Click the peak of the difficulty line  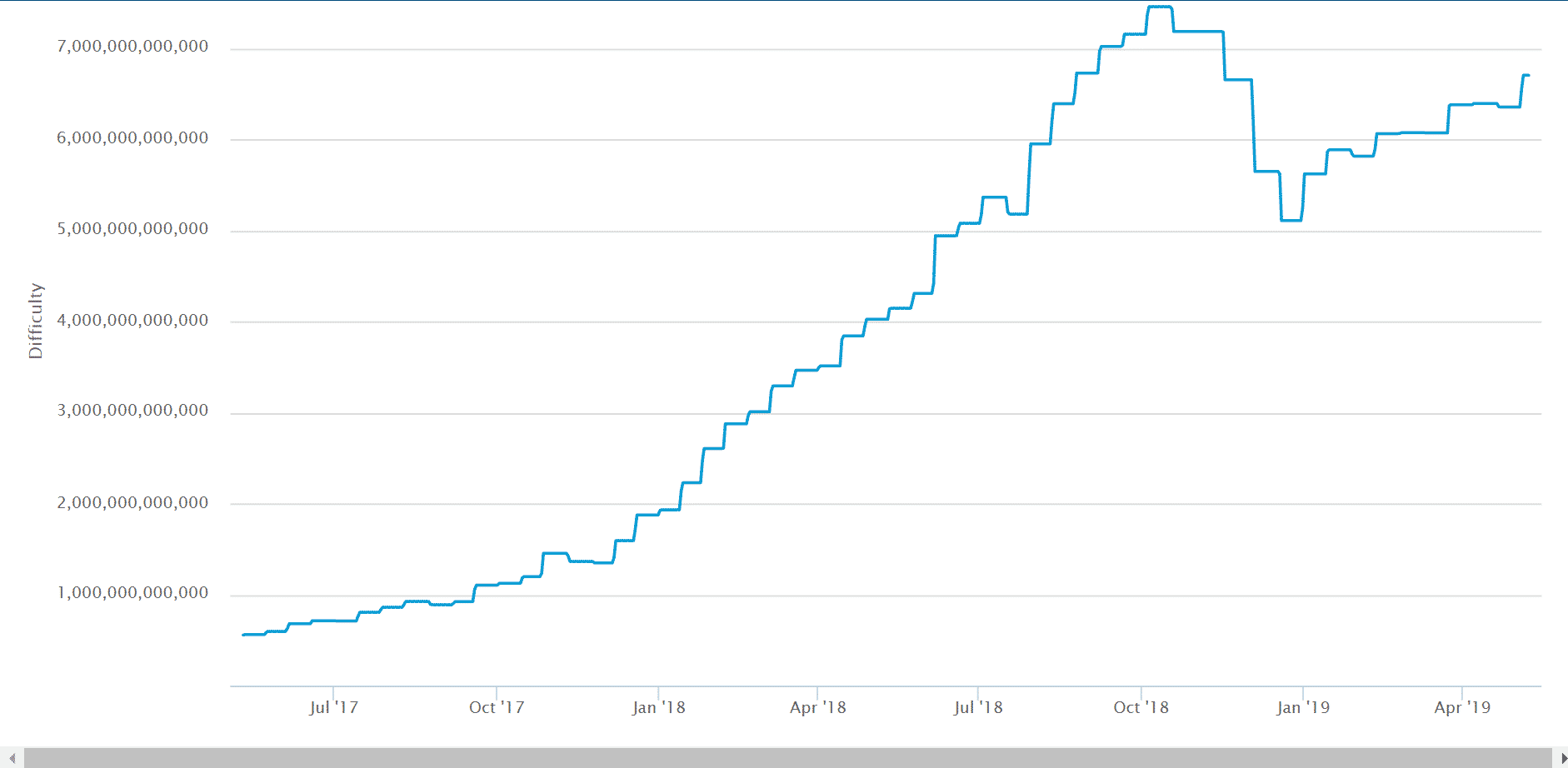[1160, 7]
